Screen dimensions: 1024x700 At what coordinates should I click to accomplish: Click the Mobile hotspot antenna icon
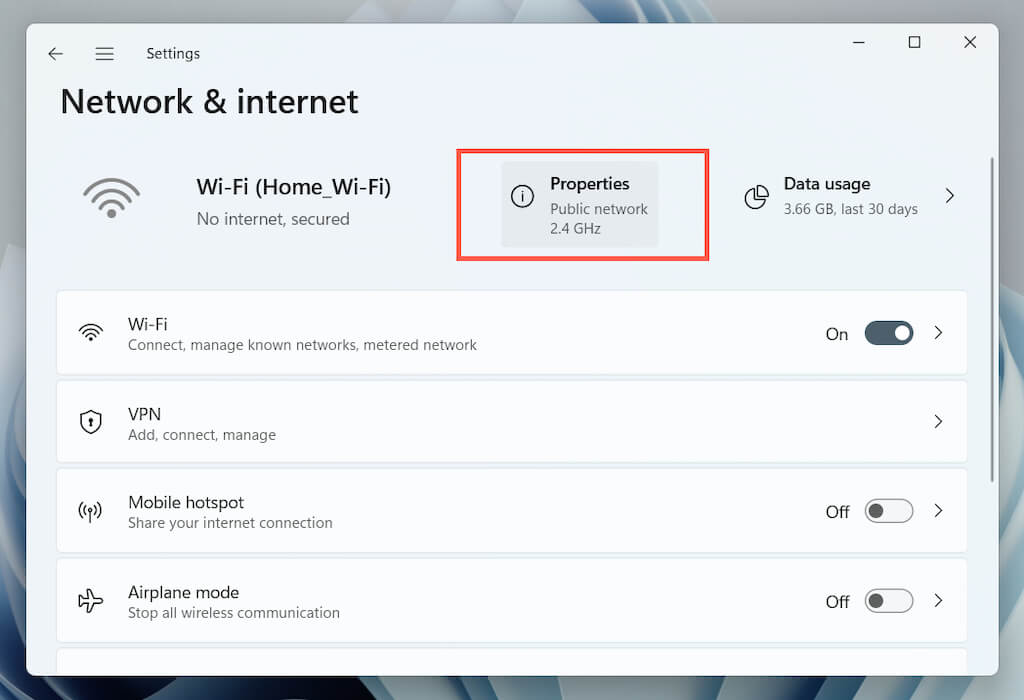coord(91,512)
